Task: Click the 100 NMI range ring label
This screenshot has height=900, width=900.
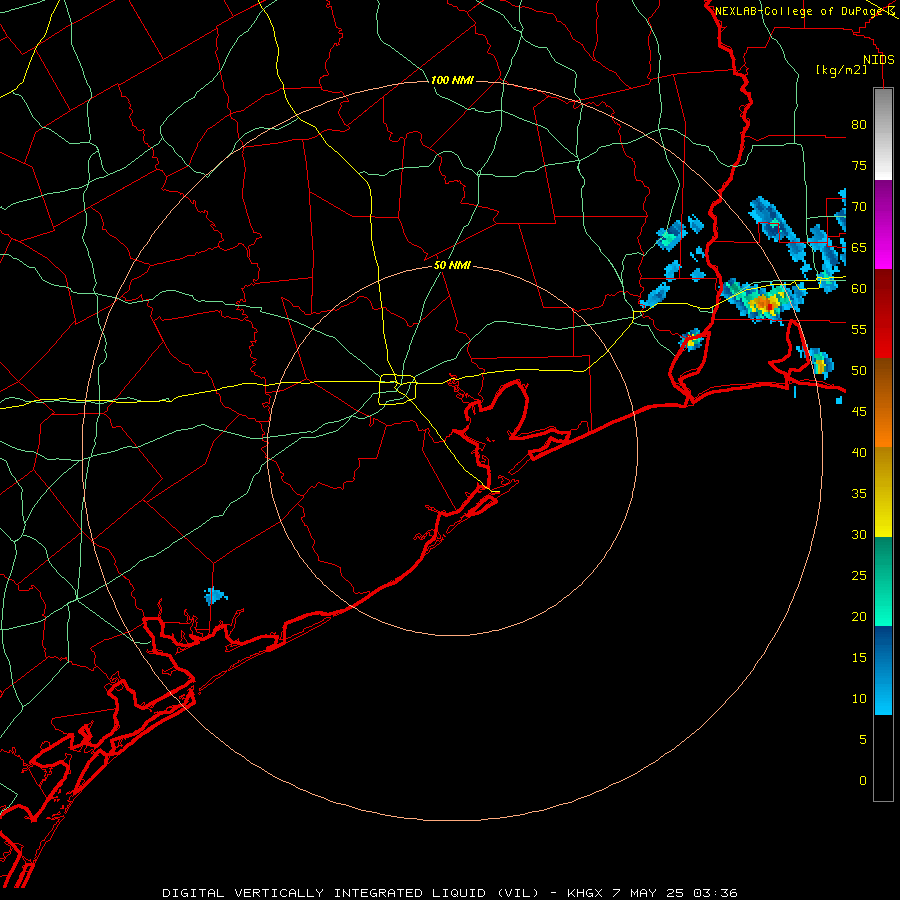Action: 452,80
